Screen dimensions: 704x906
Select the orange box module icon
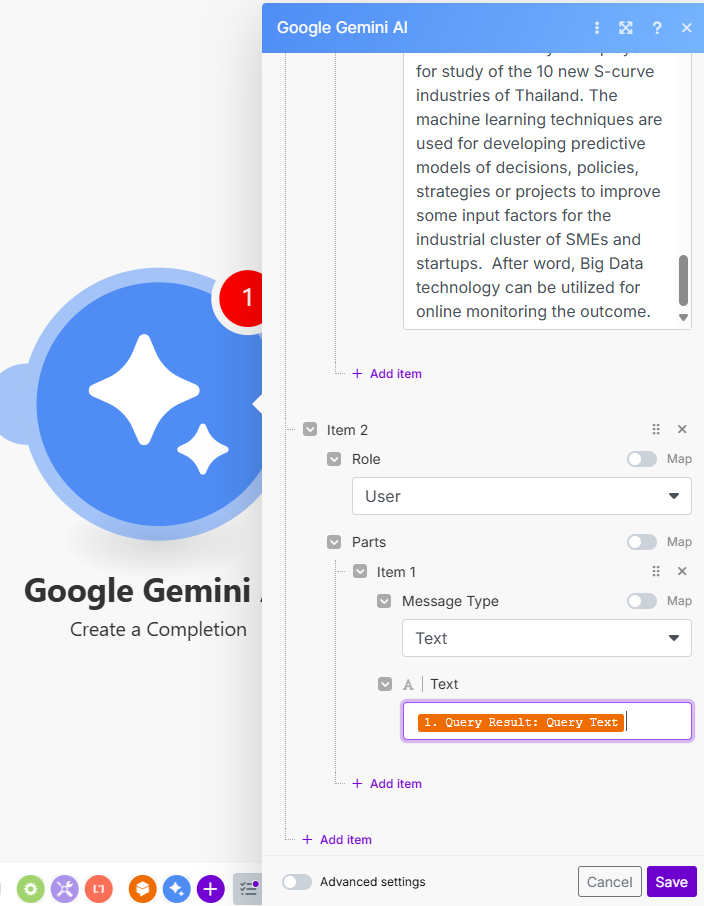pyautogui.click(x=144, y=888)
